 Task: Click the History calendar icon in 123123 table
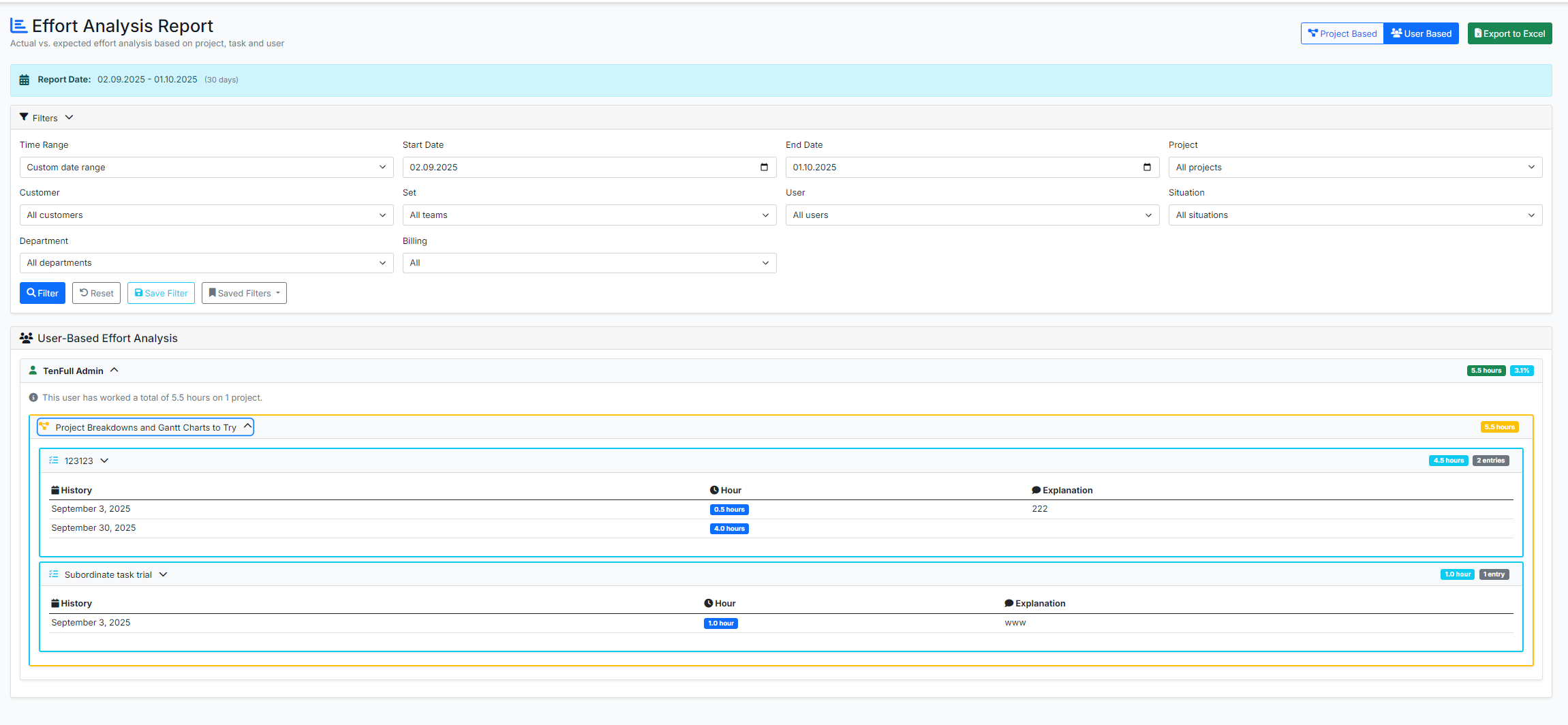(x=55, y=490)
